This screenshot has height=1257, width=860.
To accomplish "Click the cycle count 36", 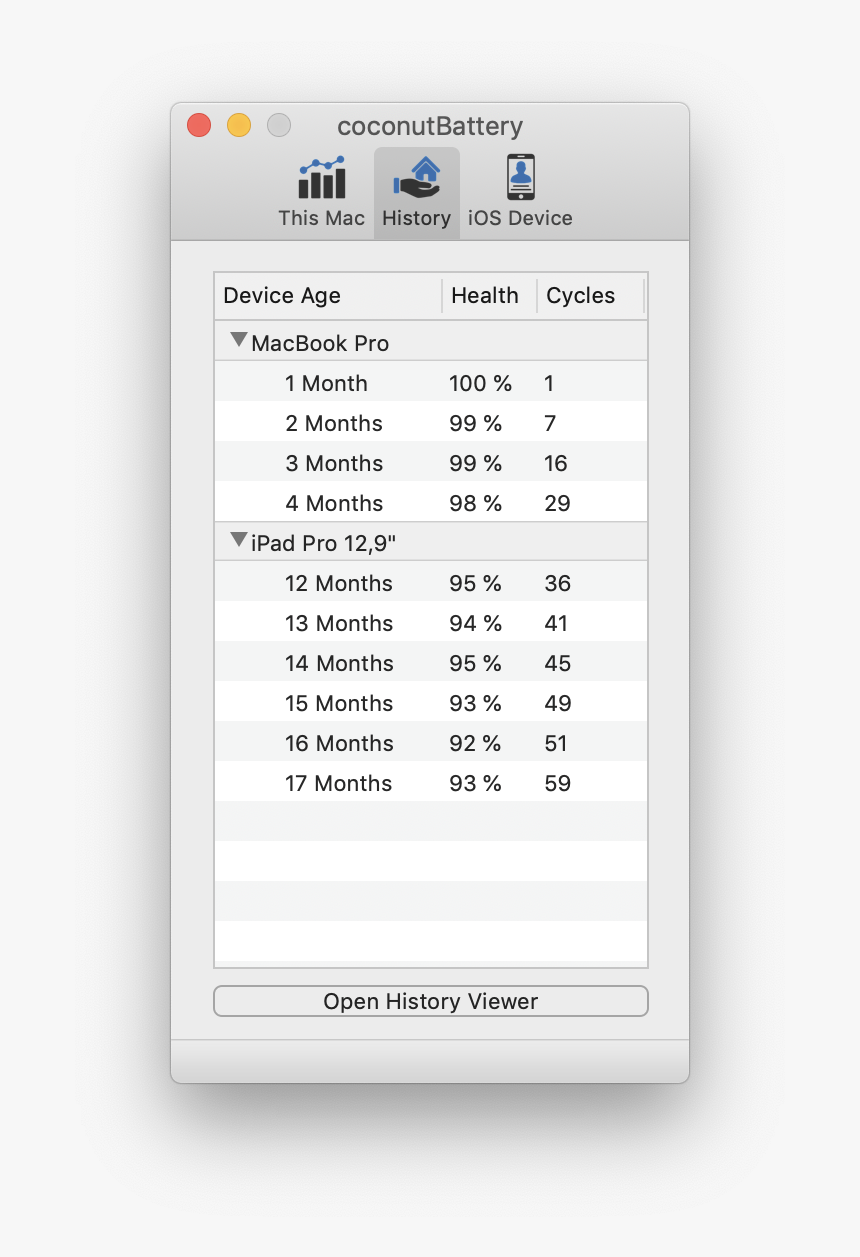I will tap(558, 583).
